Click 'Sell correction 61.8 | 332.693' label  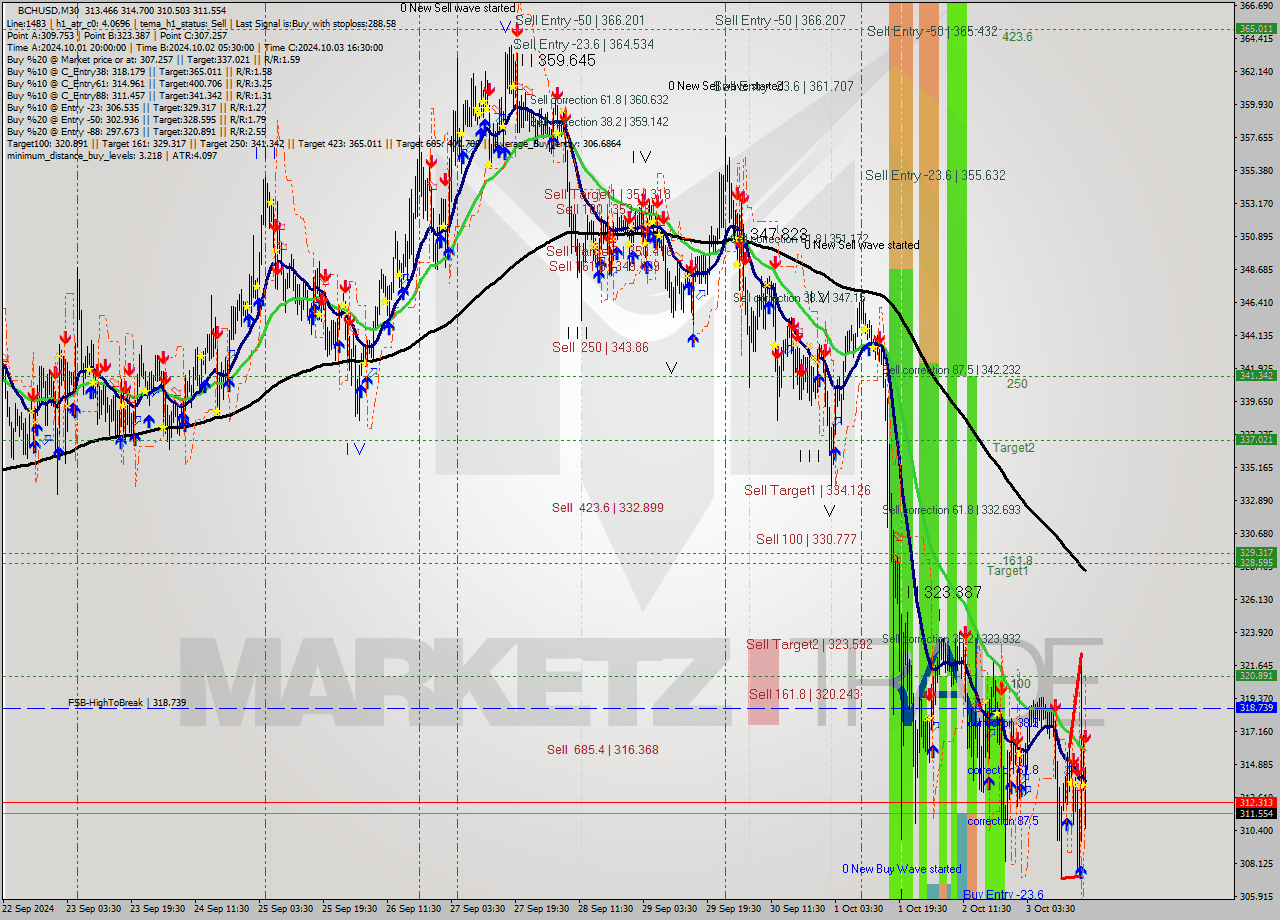(x=952, y=510)
